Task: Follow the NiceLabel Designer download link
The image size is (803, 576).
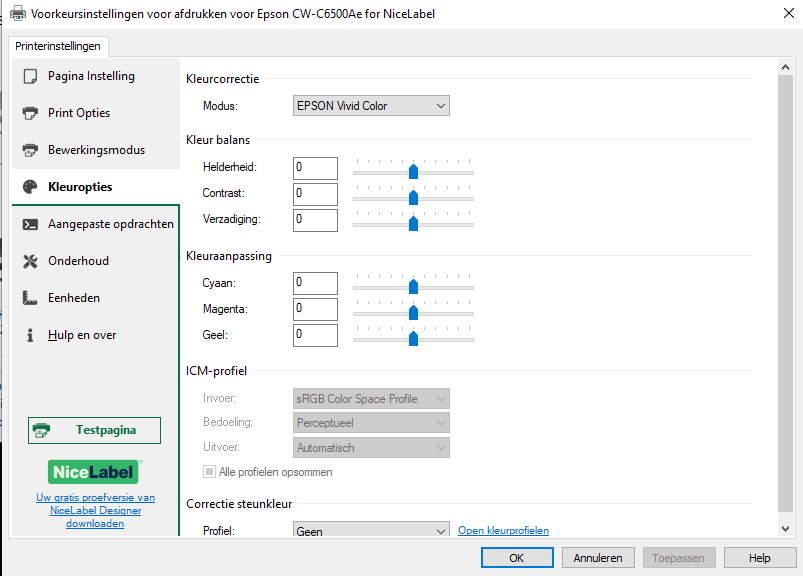Action: (x=95, y=510)
